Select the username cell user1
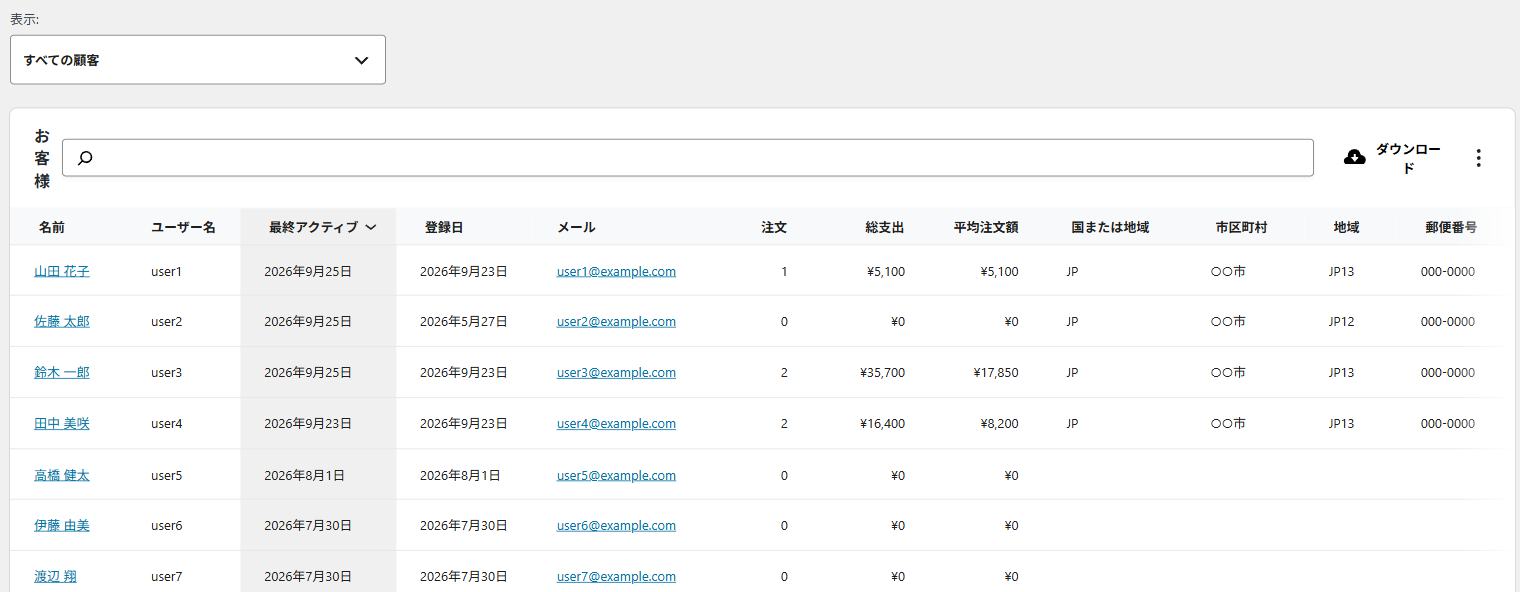Screen dimensions: 1520x592 pyautogui.click(x=166, y=271)
